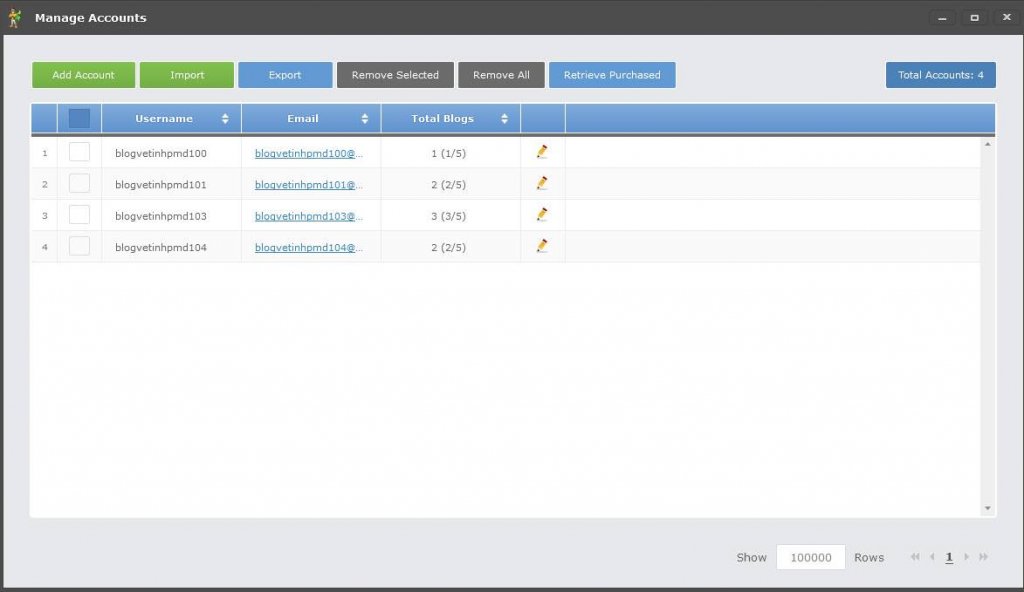
Task: Open the blogvetinhpmd100@ email link
Action: click(x=308, y=154)
